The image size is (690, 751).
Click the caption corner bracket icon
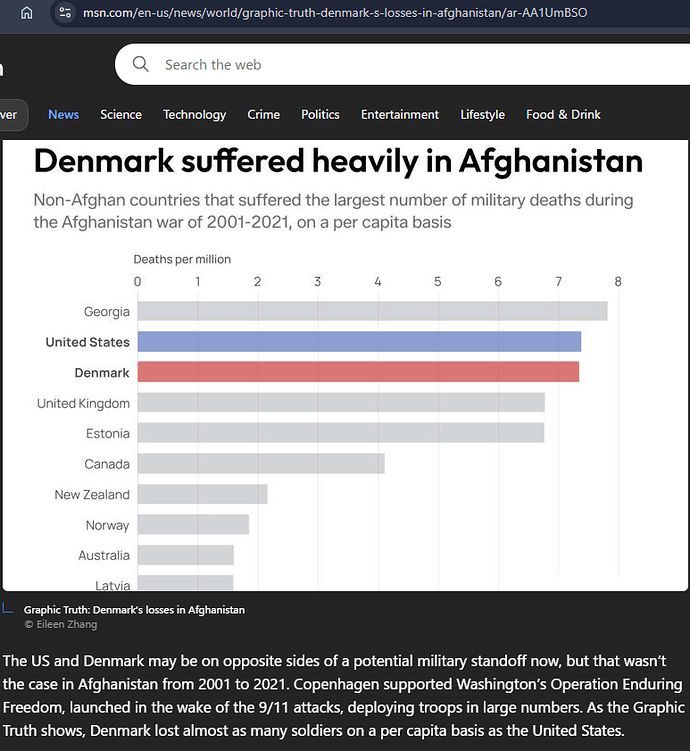click(9, 608)
